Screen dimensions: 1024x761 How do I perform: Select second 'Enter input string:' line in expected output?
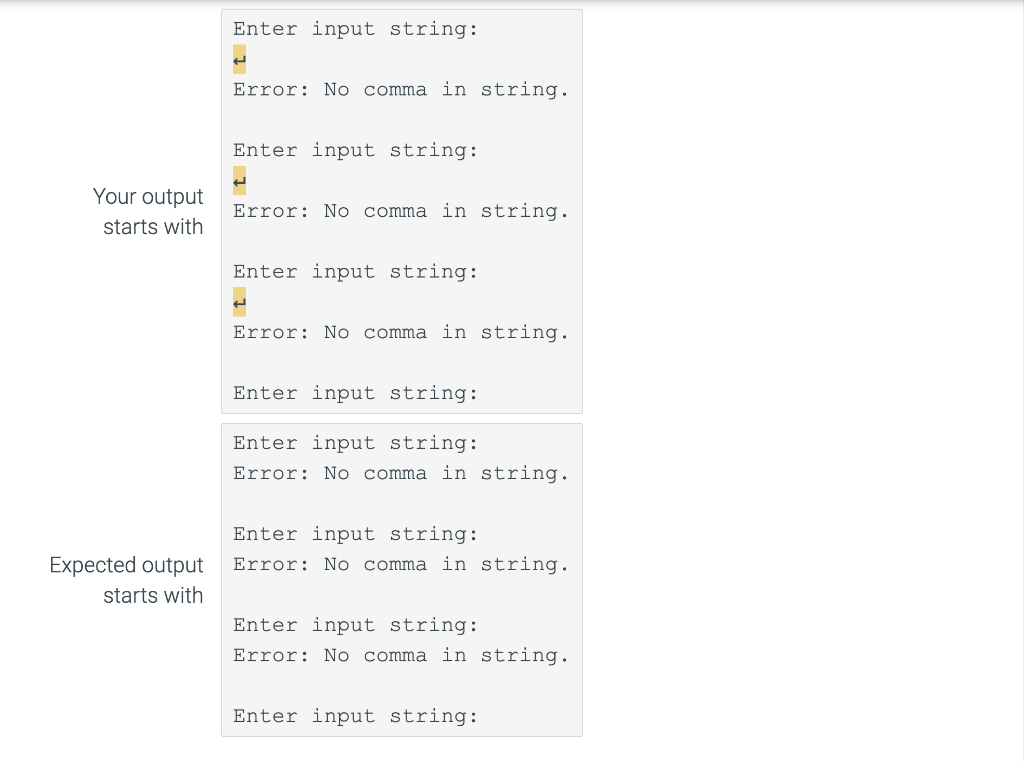coord(355,534)
